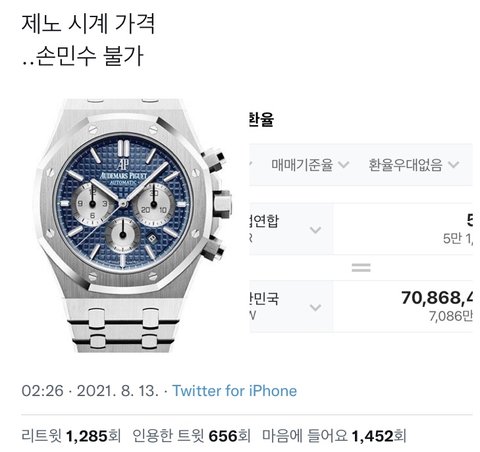480x452 pixels.
Task: Open the 환율우대없음 dropdown label
Action: 405,165
